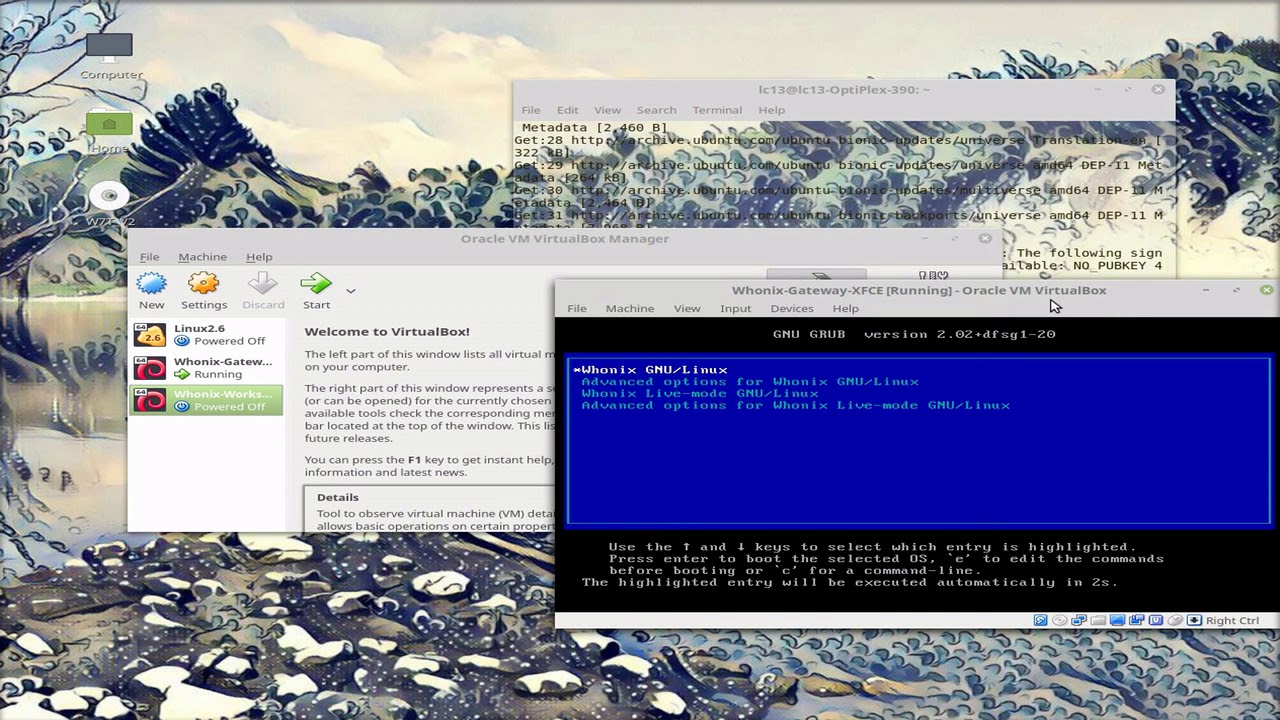Open the Computer desktop icon
This screenshot has width=1280, height=720.
pos(110,56)
